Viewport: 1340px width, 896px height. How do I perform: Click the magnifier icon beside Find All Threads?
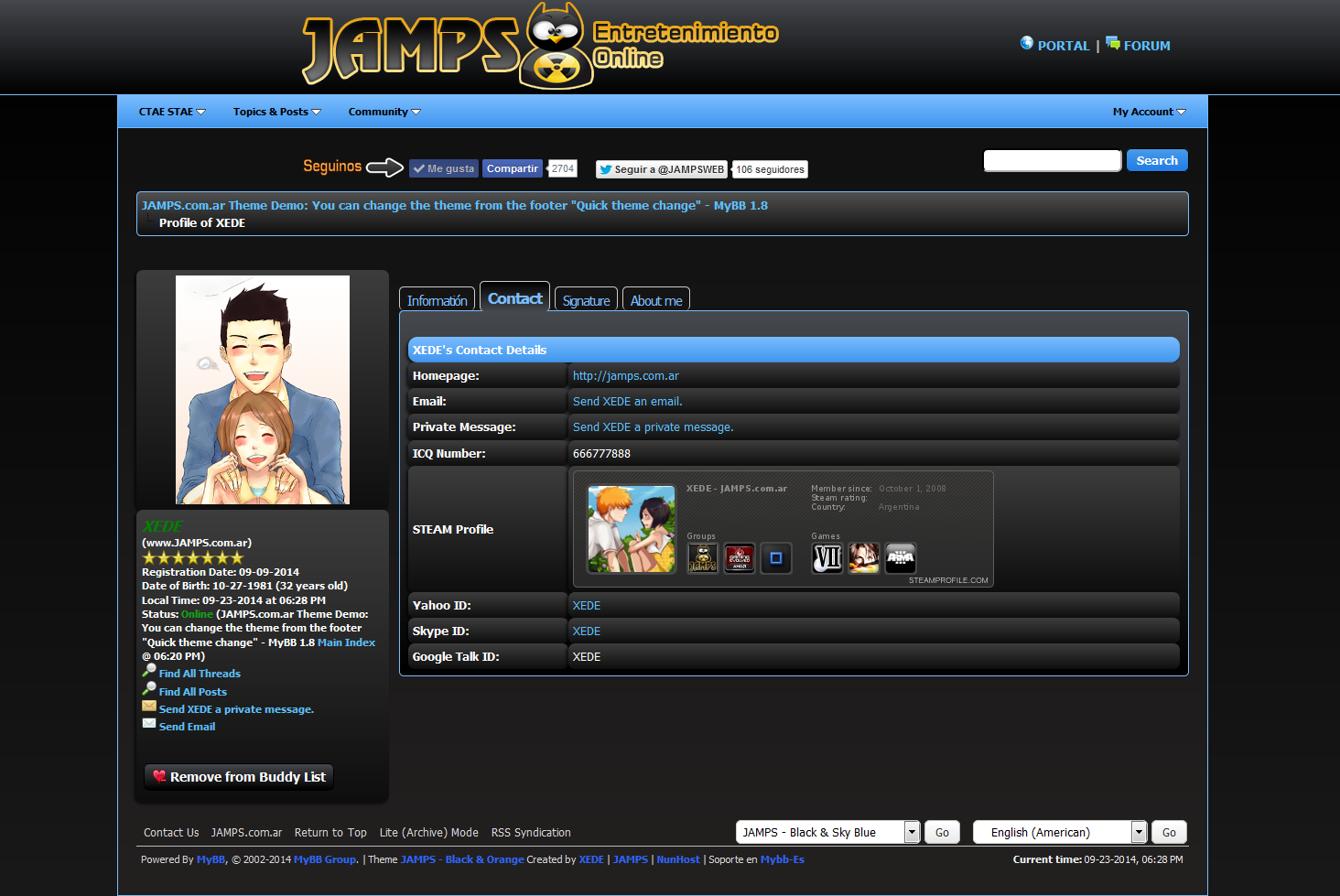[149, 671]
